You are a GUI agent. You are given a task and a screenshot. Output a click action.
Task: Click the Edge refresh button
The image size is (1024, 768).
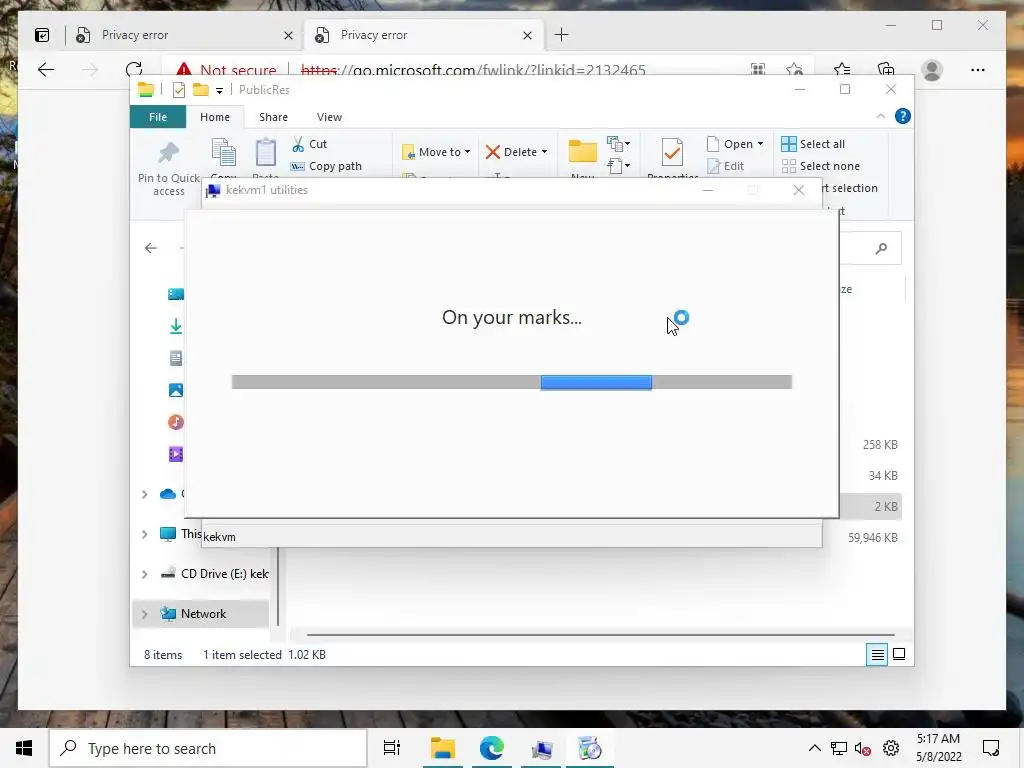pos(134,70)
